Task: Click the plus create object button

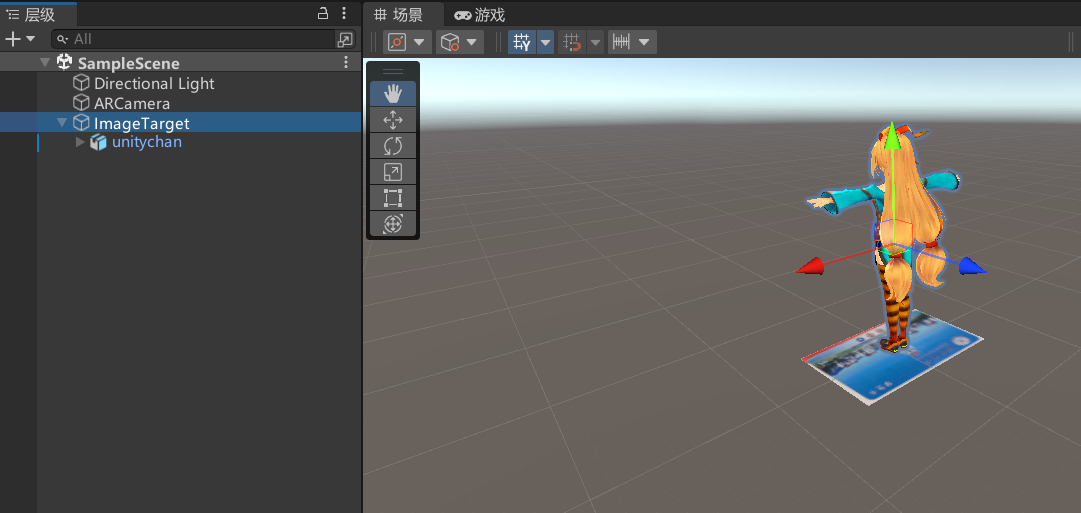Action: coord(12,39)
